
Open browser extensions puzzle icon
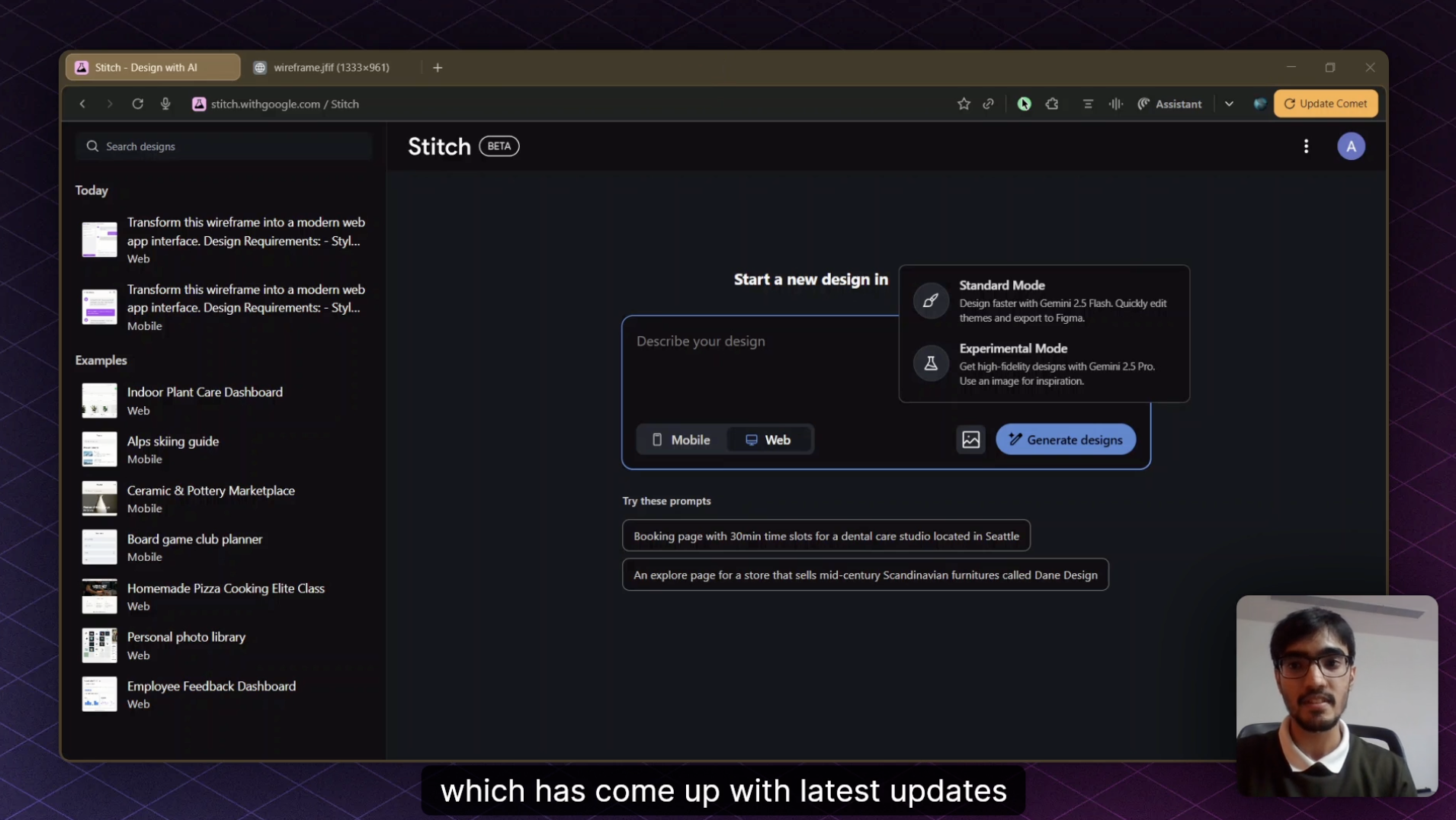(1052, 104)
